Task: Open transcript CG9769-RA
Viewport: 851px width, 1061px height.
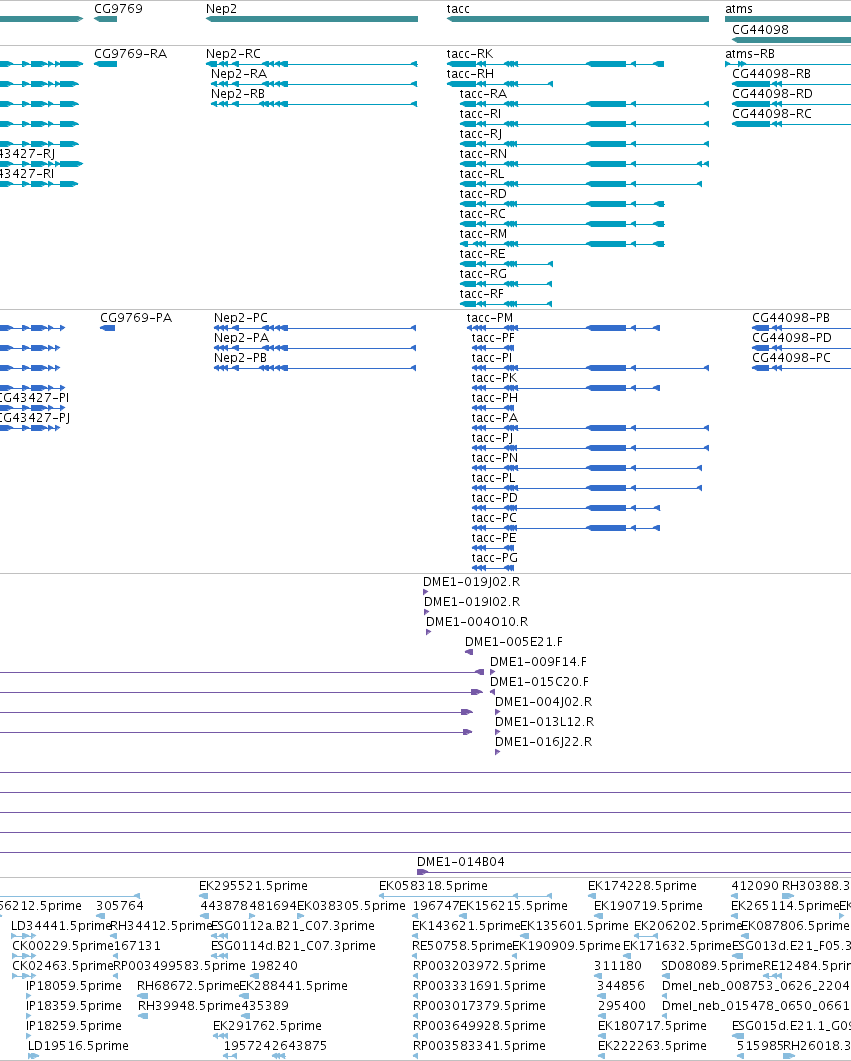Action: [131, 53]
